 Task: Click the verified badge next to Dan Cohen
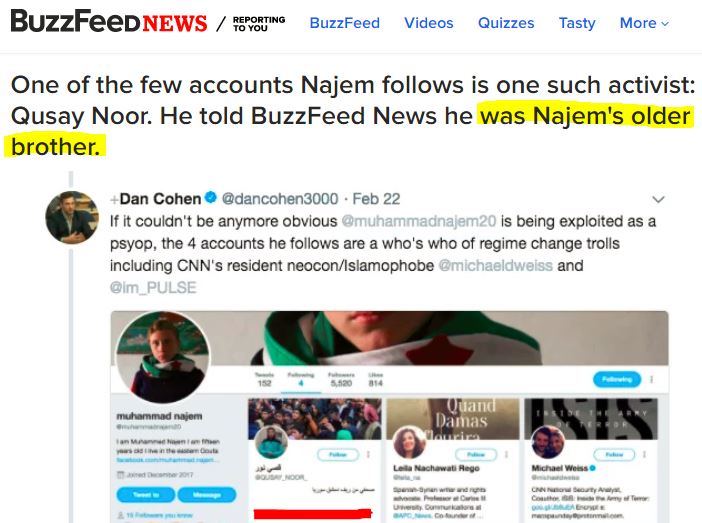[x=211, y=199]
